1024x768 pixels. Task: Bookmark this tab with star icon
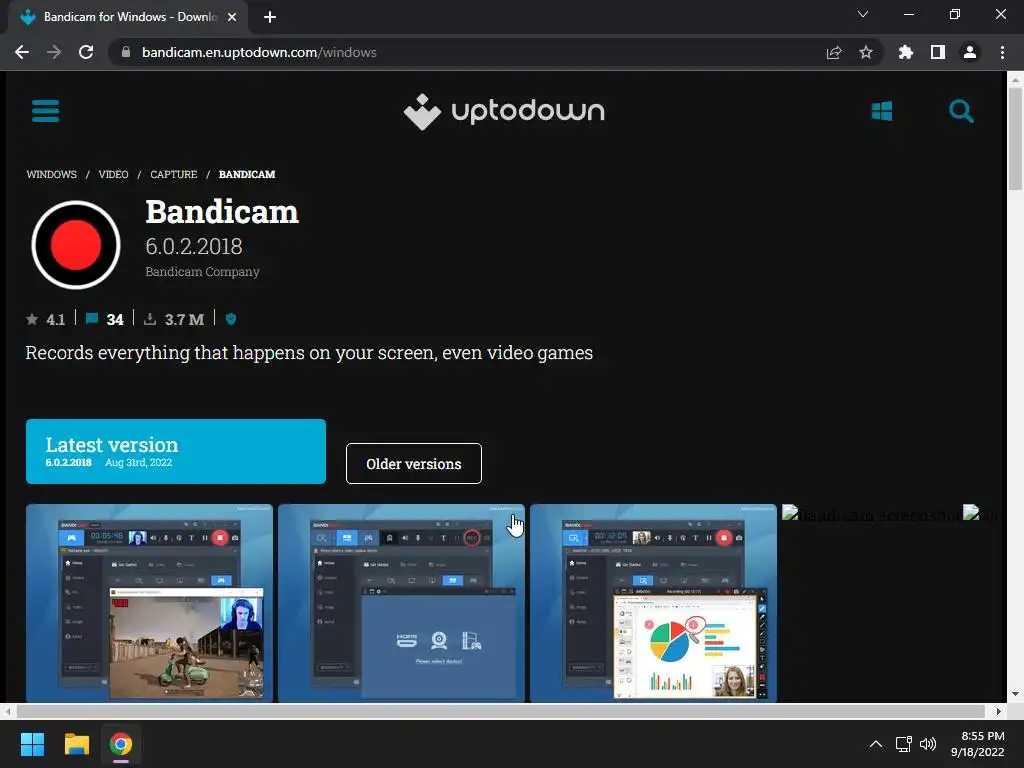point(866,52)
